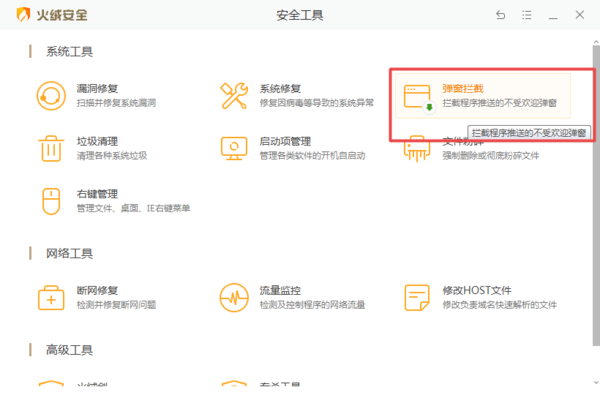The height and width of the screenshot is (395, 600).
Task: Click the 火绒安全 shield logo
Action: [x=23, y=15]
